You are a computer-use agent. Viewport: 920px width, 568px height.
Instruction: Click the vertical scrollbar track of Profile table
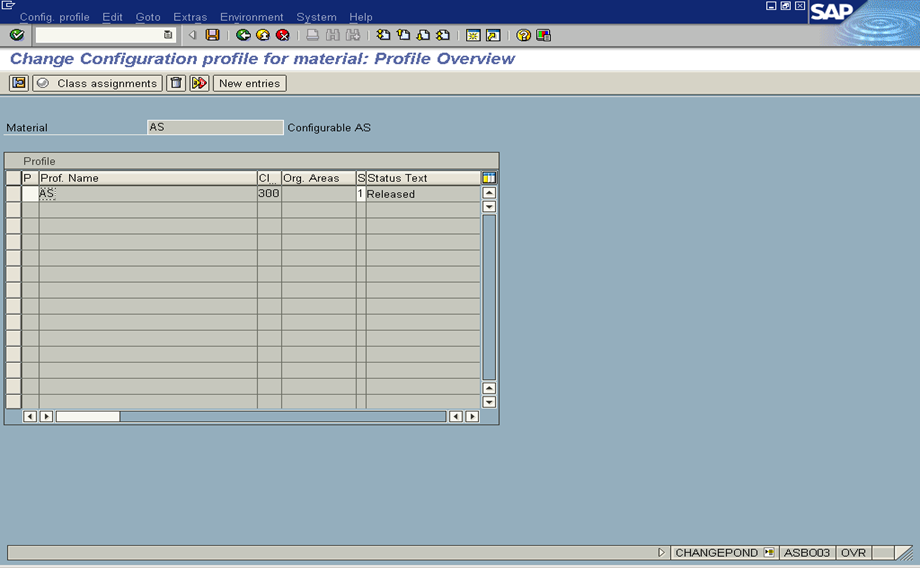point(489,297)
